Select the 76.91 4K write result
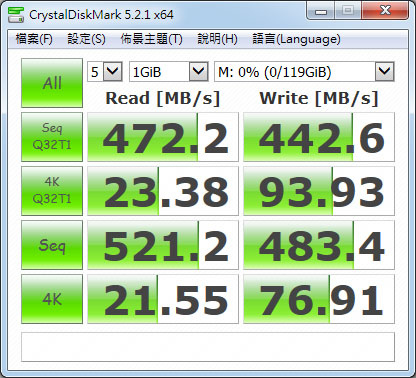Viewport: 416px width, 378px height. [x=319, y=299]
